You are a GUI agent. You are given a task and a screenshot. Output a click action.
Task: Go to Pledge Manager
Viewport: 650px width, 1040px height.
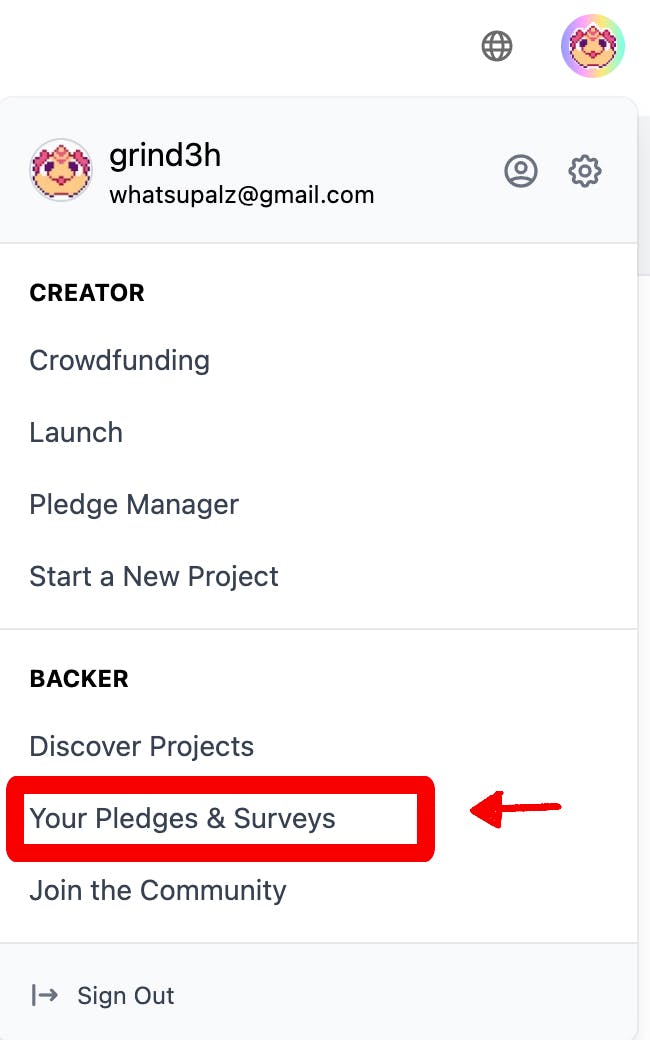pos(134,504)
